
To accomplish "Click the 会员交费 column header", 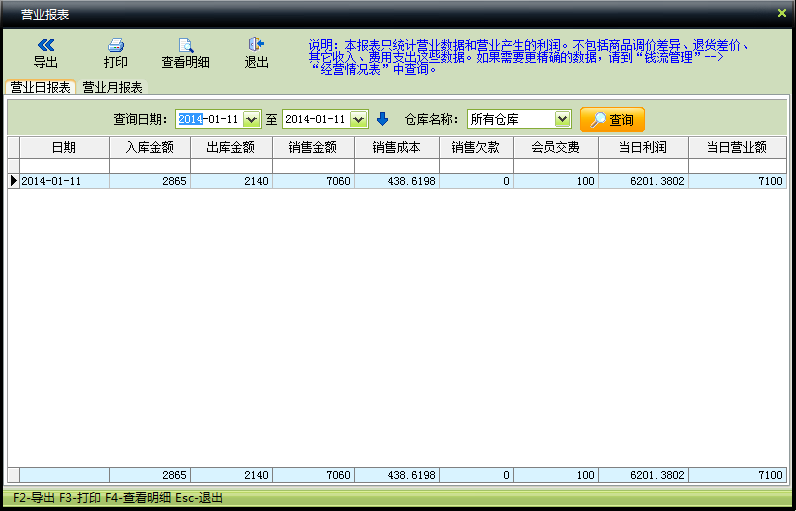I will point(556,148).
